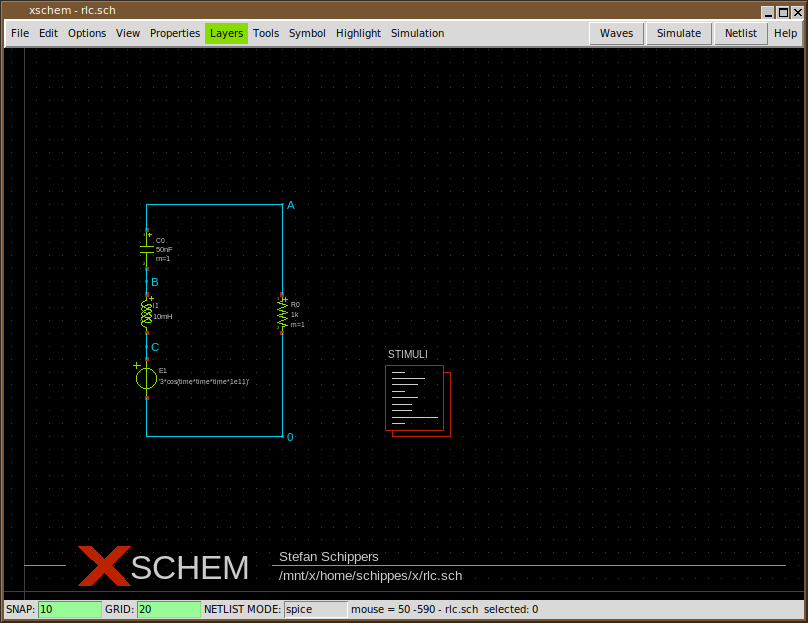Click the NETLIST MODE spice field
The height and width of the screenshot is (623, 808).
[314, 609]
